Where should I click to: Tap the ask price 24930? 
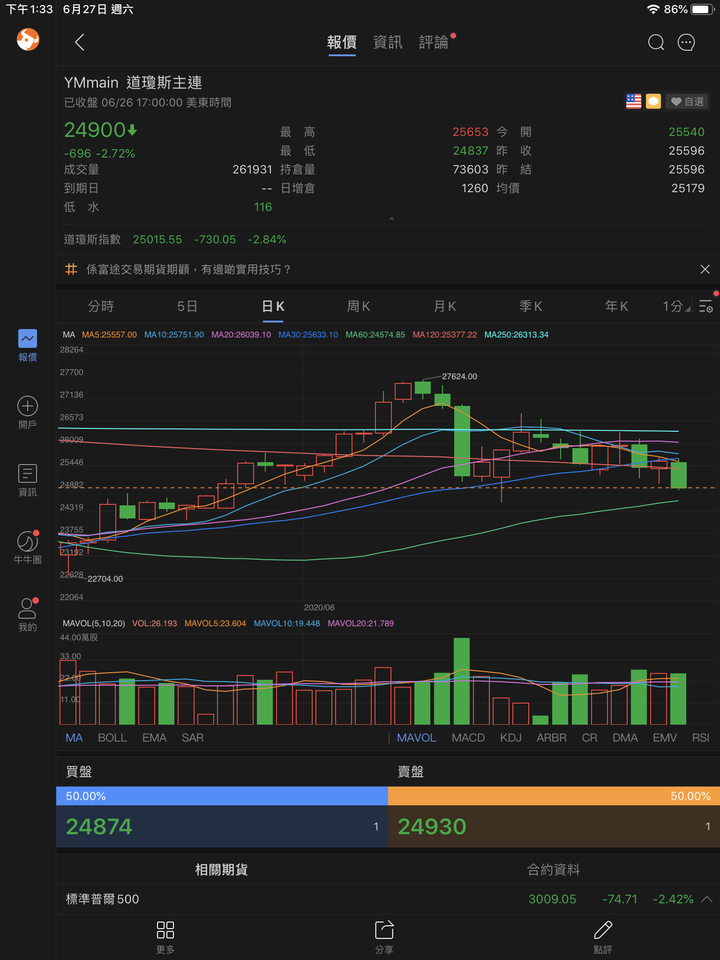[x=432, y=827]
